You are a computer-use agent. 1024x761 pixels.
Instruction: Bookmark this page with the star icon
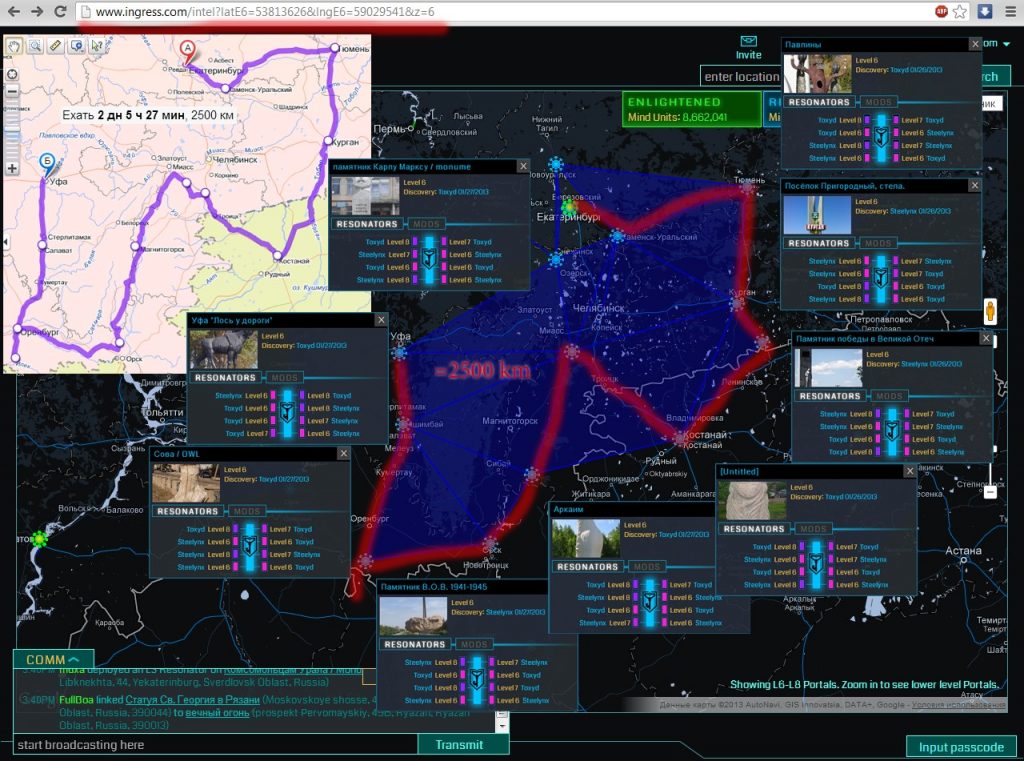(960, 11)
